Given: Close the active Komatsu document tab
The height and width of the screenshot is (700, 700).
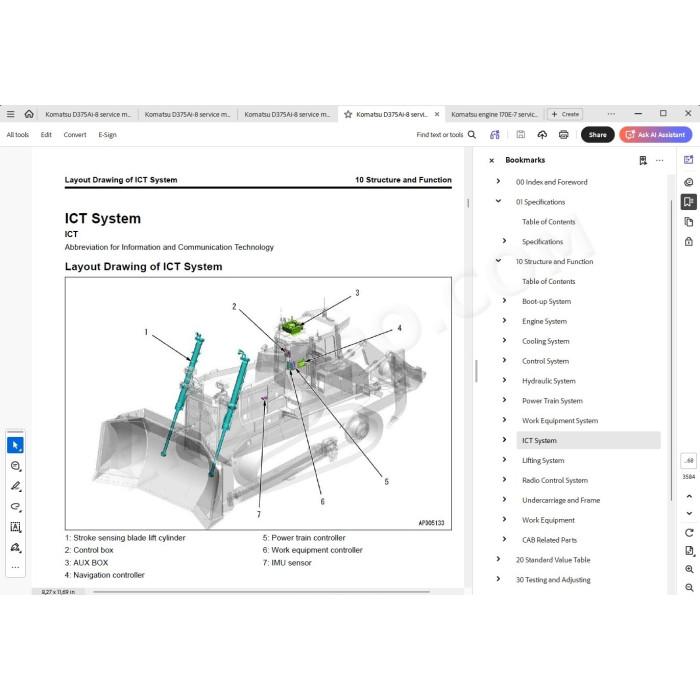Looking at the screenshot, I should [437, 114].
